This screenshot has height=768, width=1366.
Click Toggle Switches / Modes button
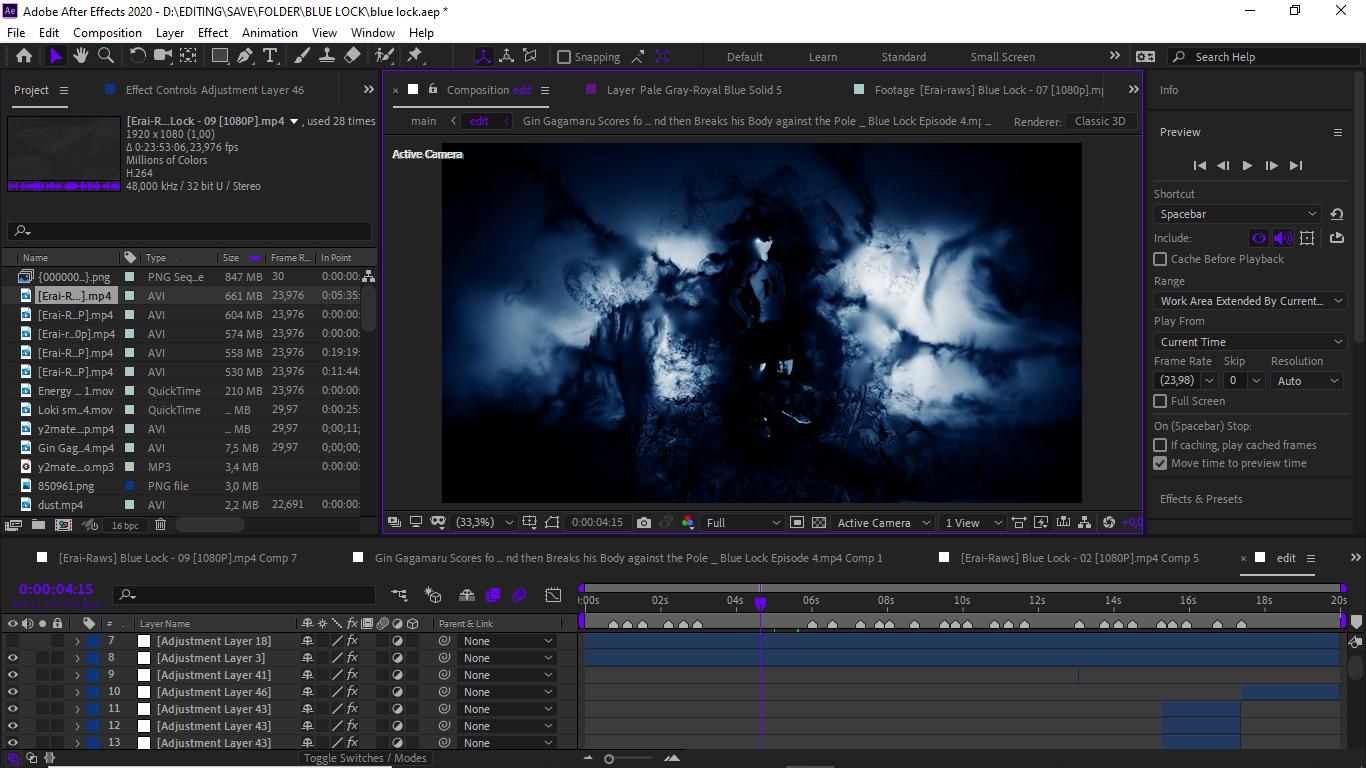click(x=364, y=758)
